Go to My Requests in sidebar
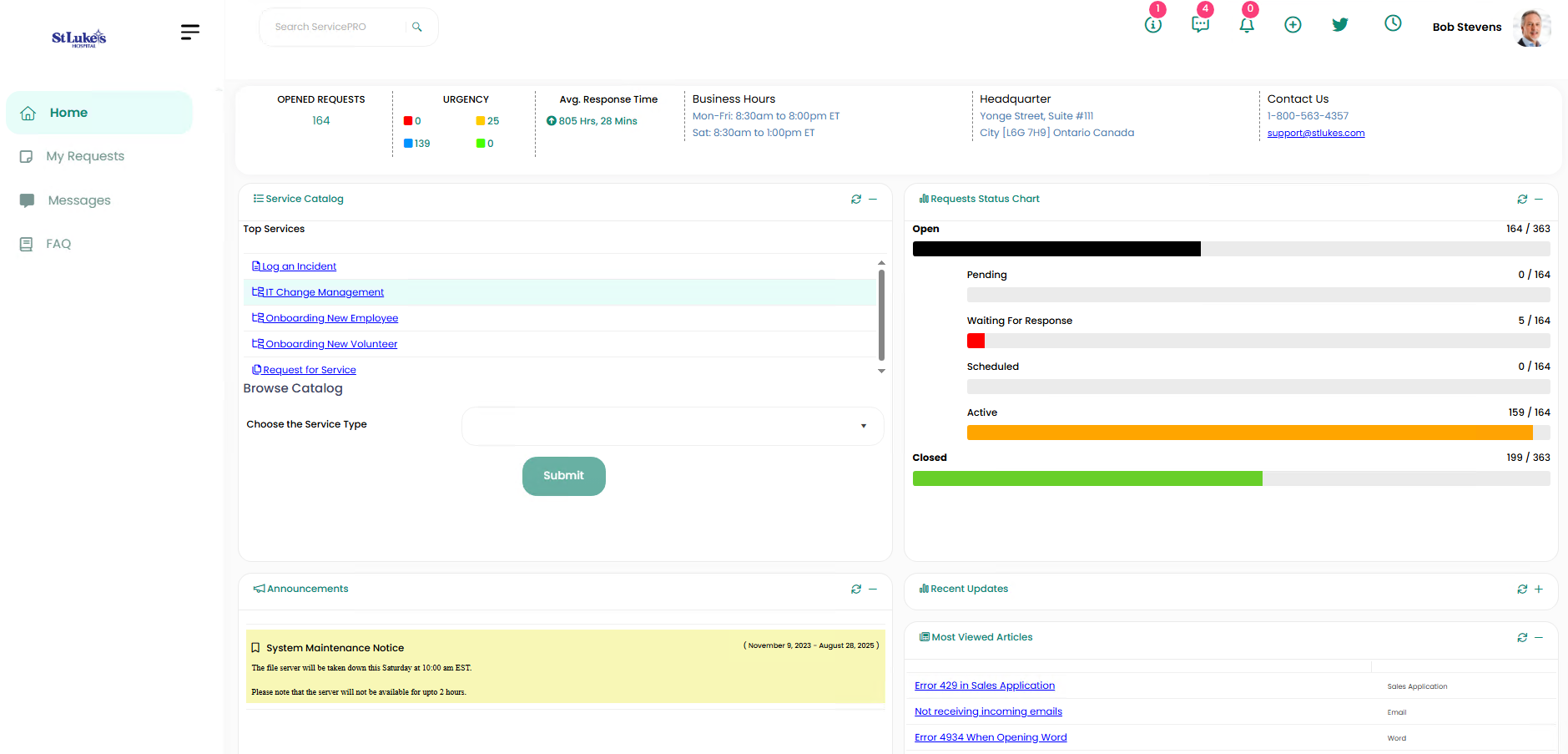 click(x=85, y=156)
